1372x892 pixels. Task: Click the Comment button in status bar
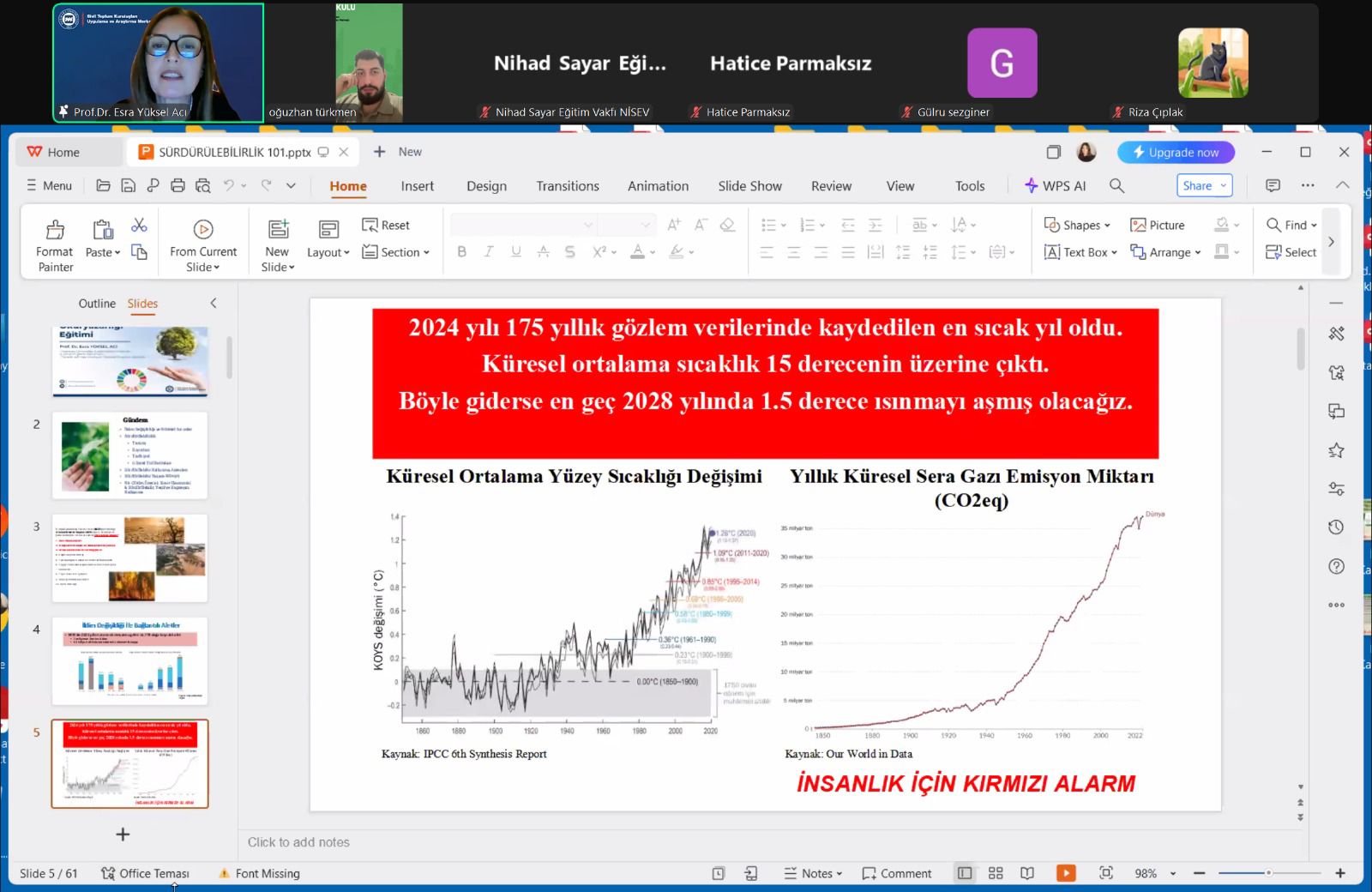click(x=896, y=873)
